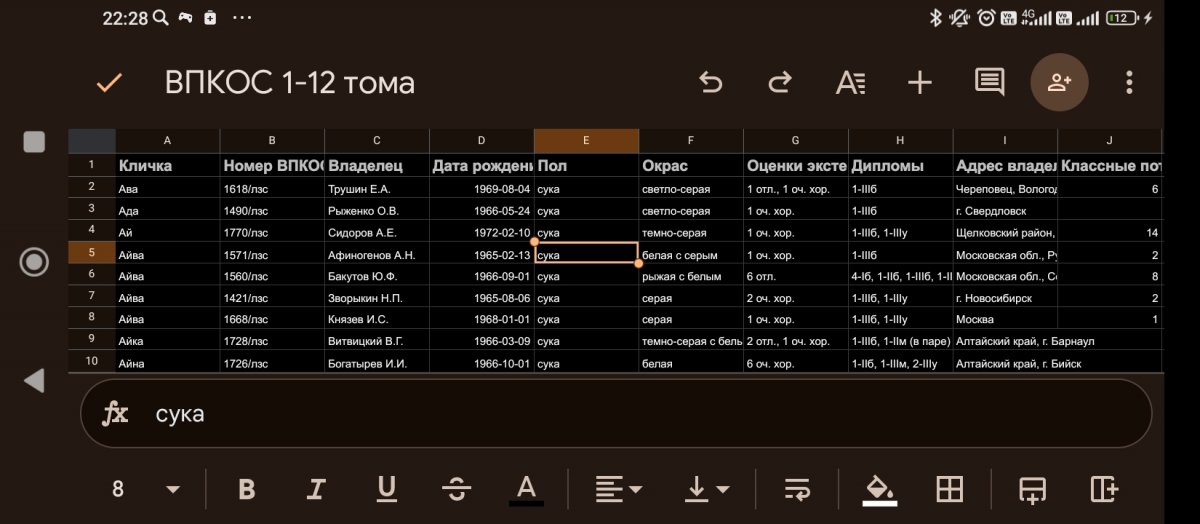Select cell Ада
Screen dimensions: 1200x524
click(167, 210)
